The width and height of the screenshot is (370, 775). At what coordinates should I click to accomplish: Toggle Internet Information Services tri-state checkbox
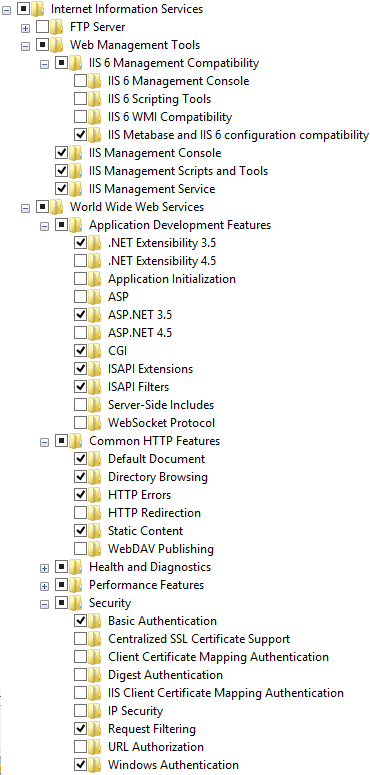(23, 9)
